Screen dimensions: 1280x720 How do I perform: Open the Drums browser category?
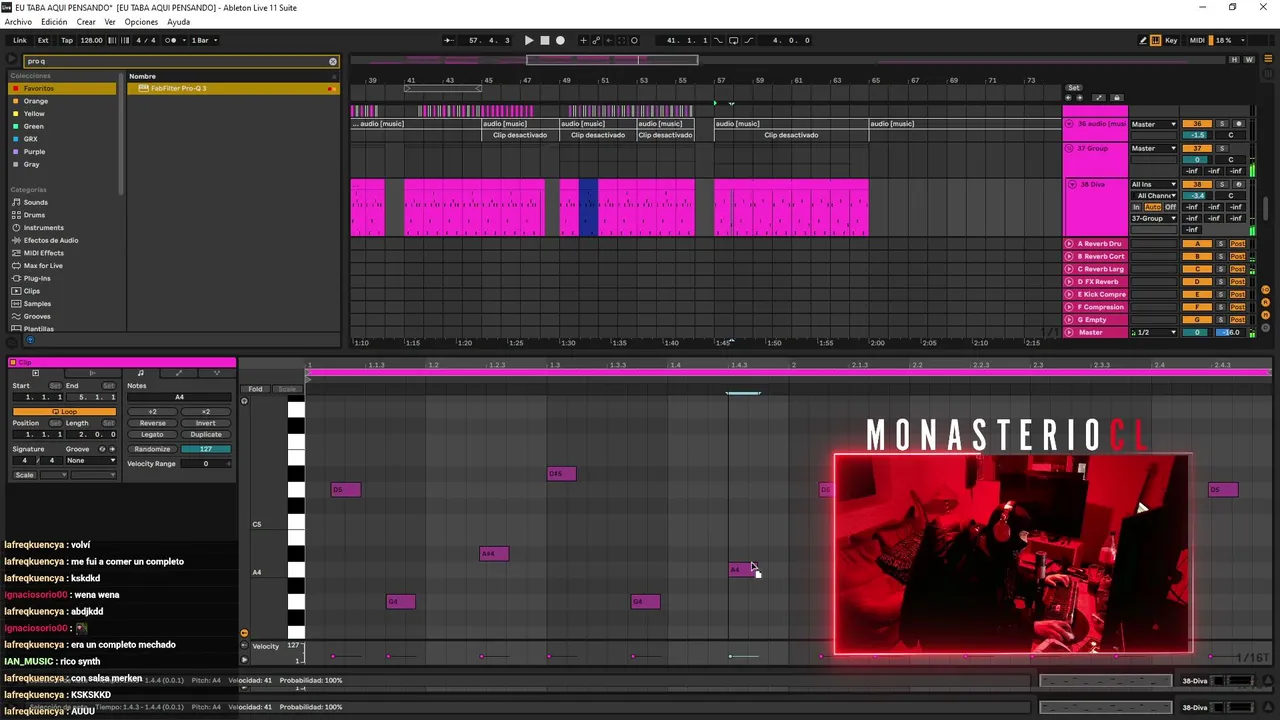(x=34, y=215)
